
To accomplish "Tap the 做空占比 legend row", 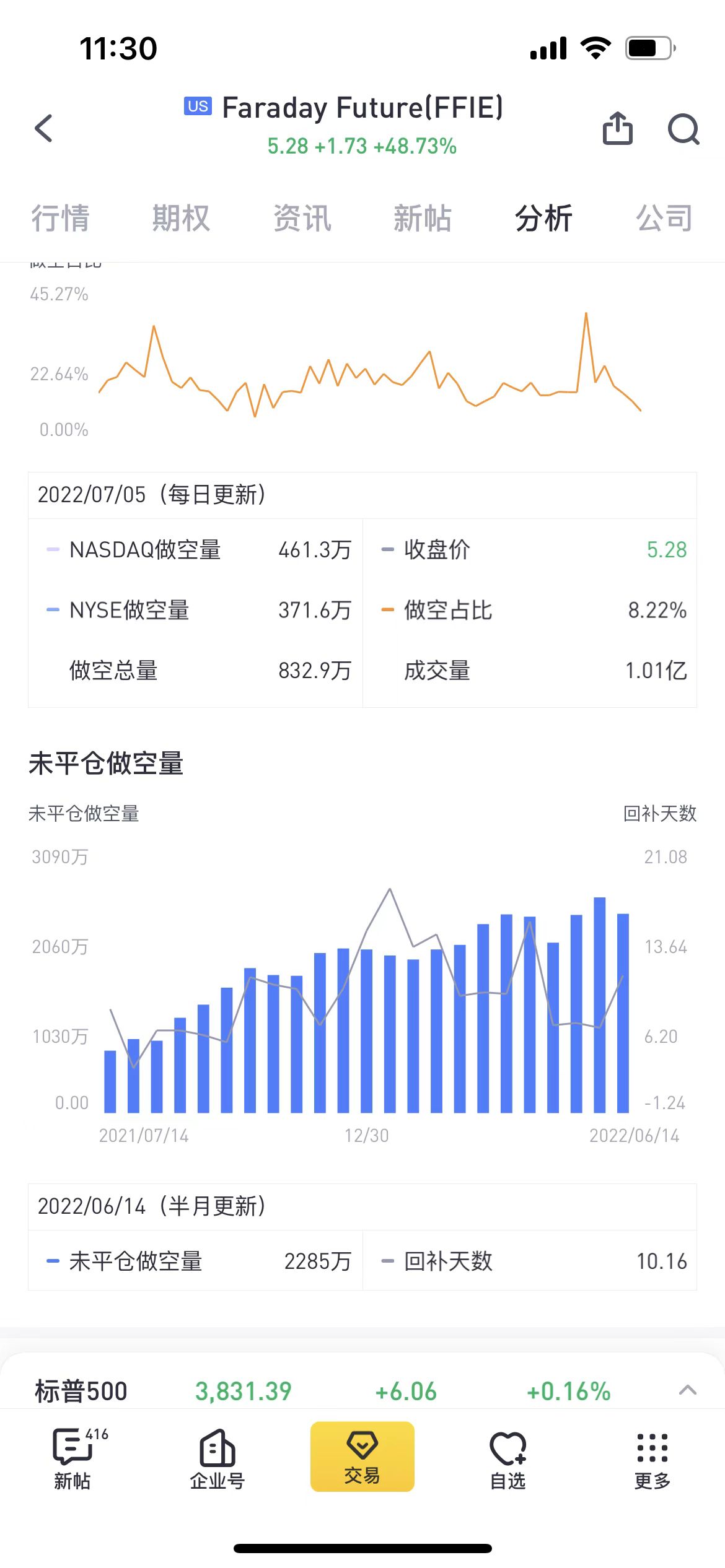I will coord(530,610).
